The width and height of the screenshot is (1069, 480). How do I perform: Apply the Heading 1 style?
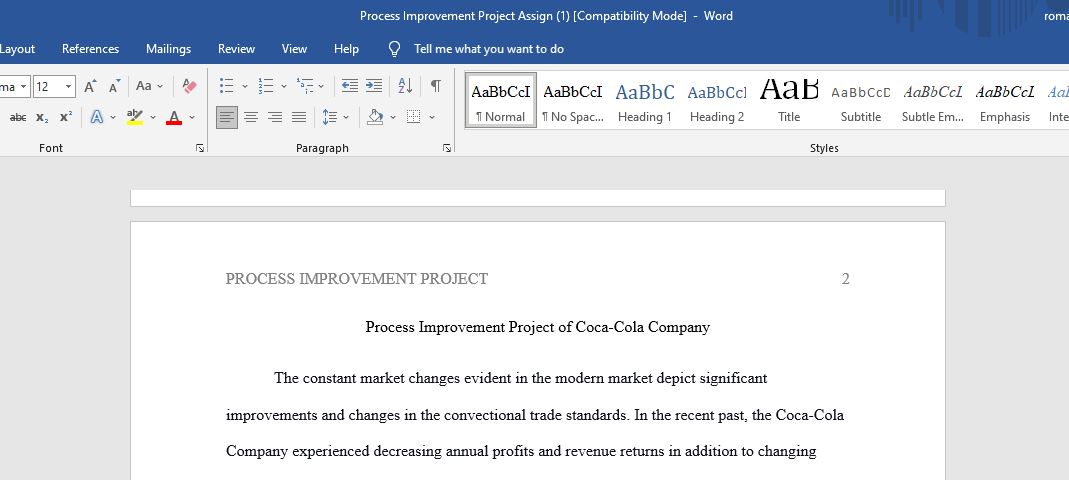click(645, 100)
